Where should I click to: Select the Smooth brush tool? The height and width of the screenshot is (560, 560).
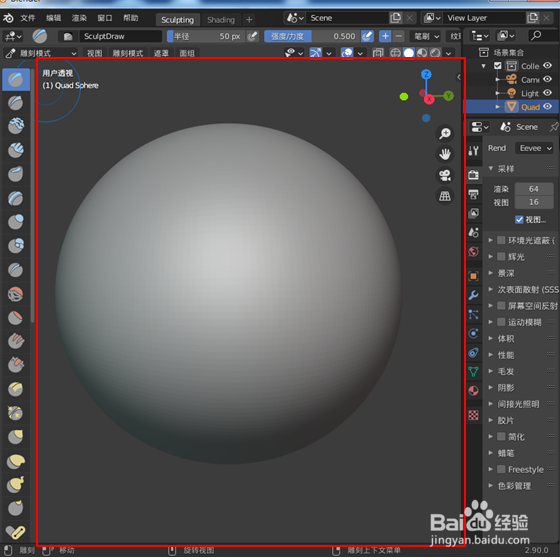[x=16, y=294]
